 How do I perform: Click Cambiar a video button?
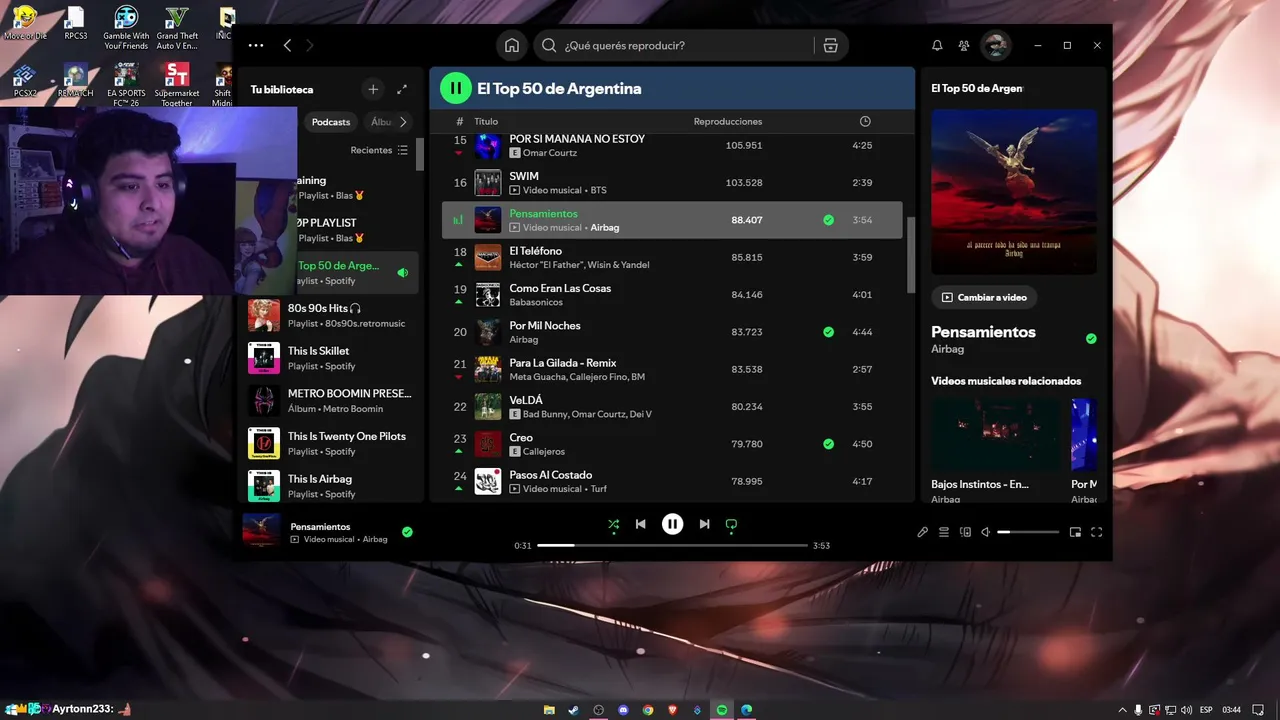coord(984,297)
